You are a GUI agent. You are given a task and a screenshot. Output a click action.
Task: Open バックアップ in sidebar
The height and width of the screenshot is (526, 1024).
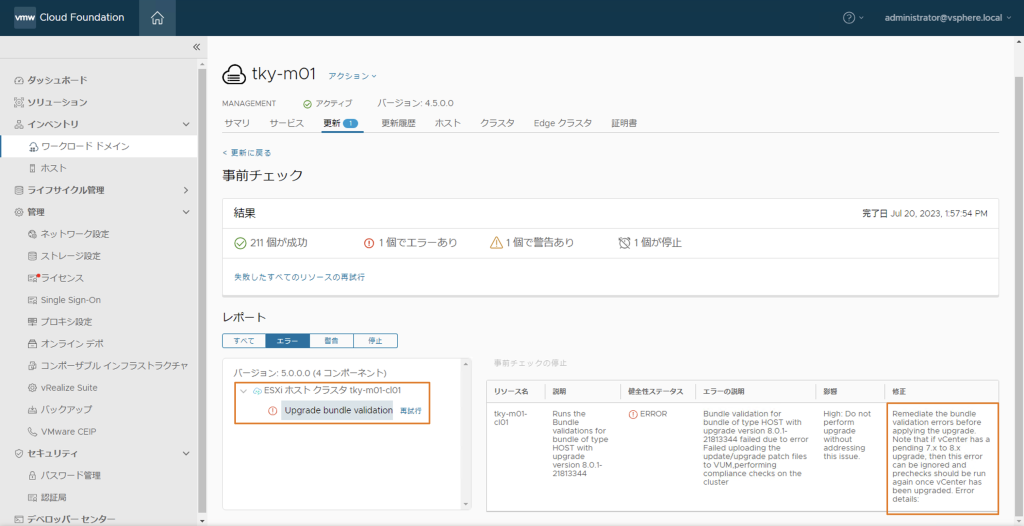click(66, 410)
